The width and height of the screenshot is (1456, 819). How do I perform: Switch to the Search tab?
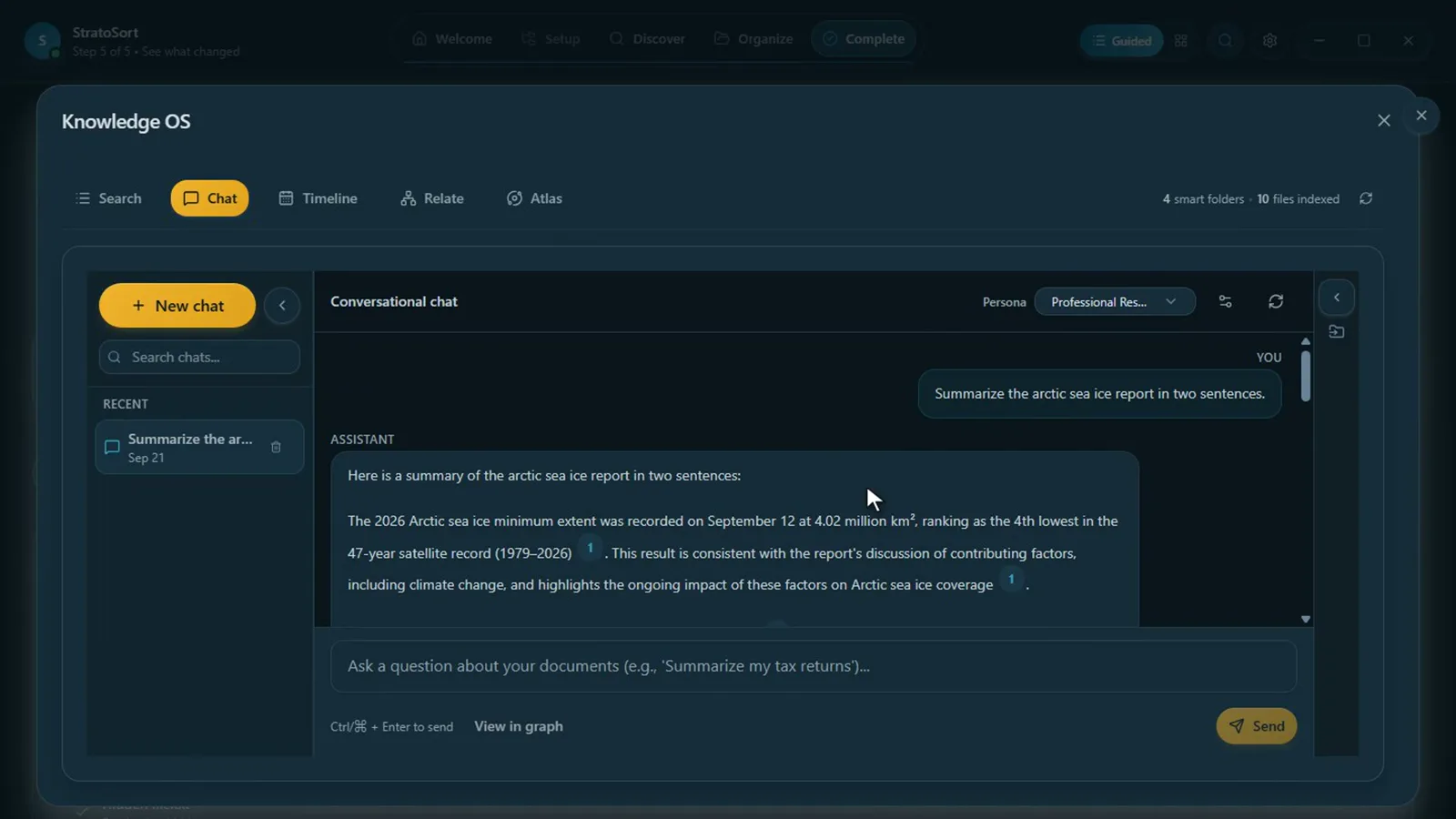pos(108,198)
